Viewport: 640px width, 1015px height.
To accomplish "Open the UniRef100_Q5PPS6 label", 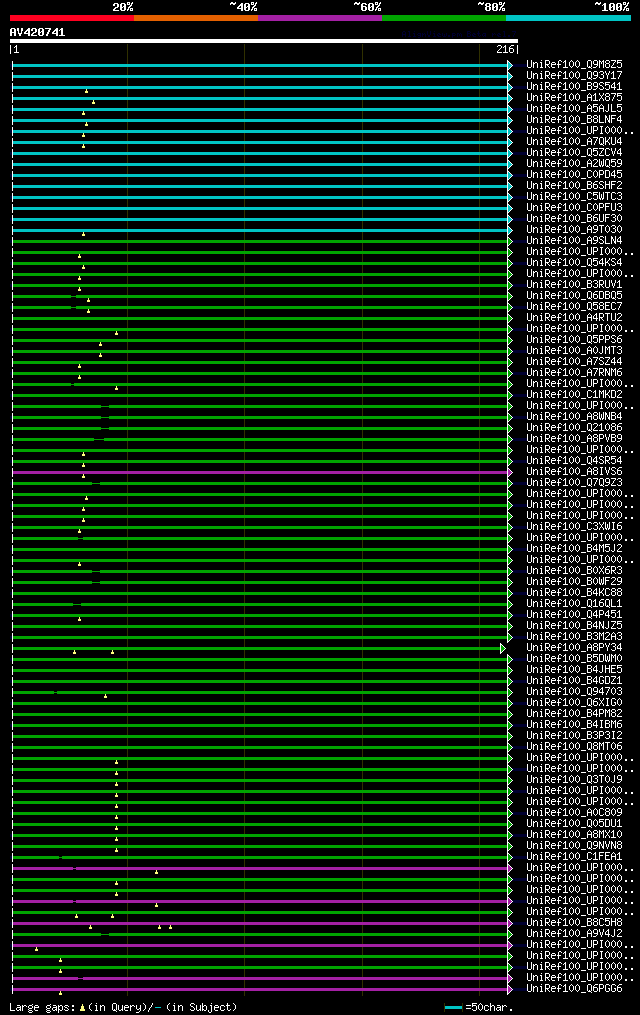I will 574,340.
